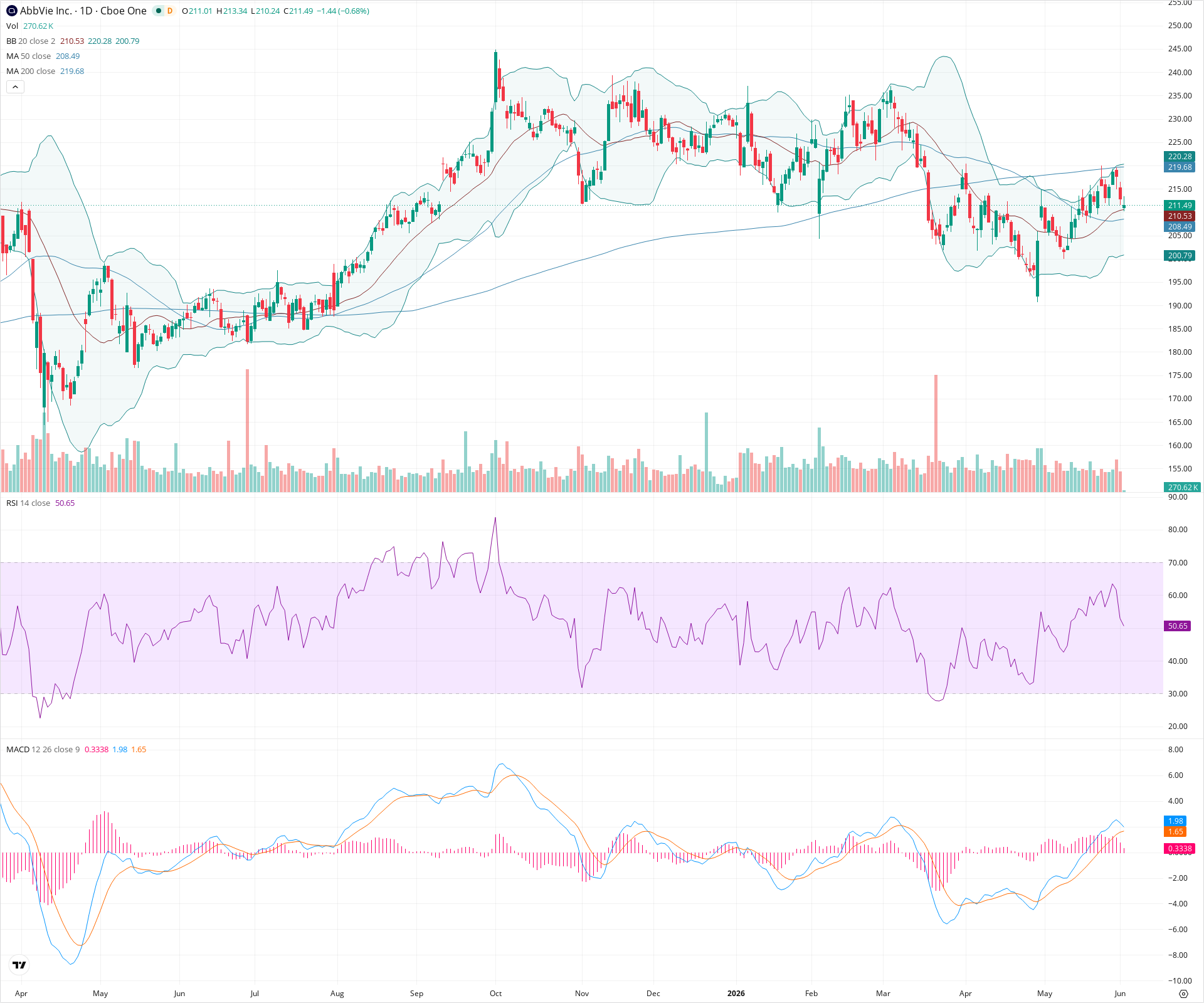Click the Dec label on time axis
This screenshot has height=1003, width=1204.
(653, 993)
